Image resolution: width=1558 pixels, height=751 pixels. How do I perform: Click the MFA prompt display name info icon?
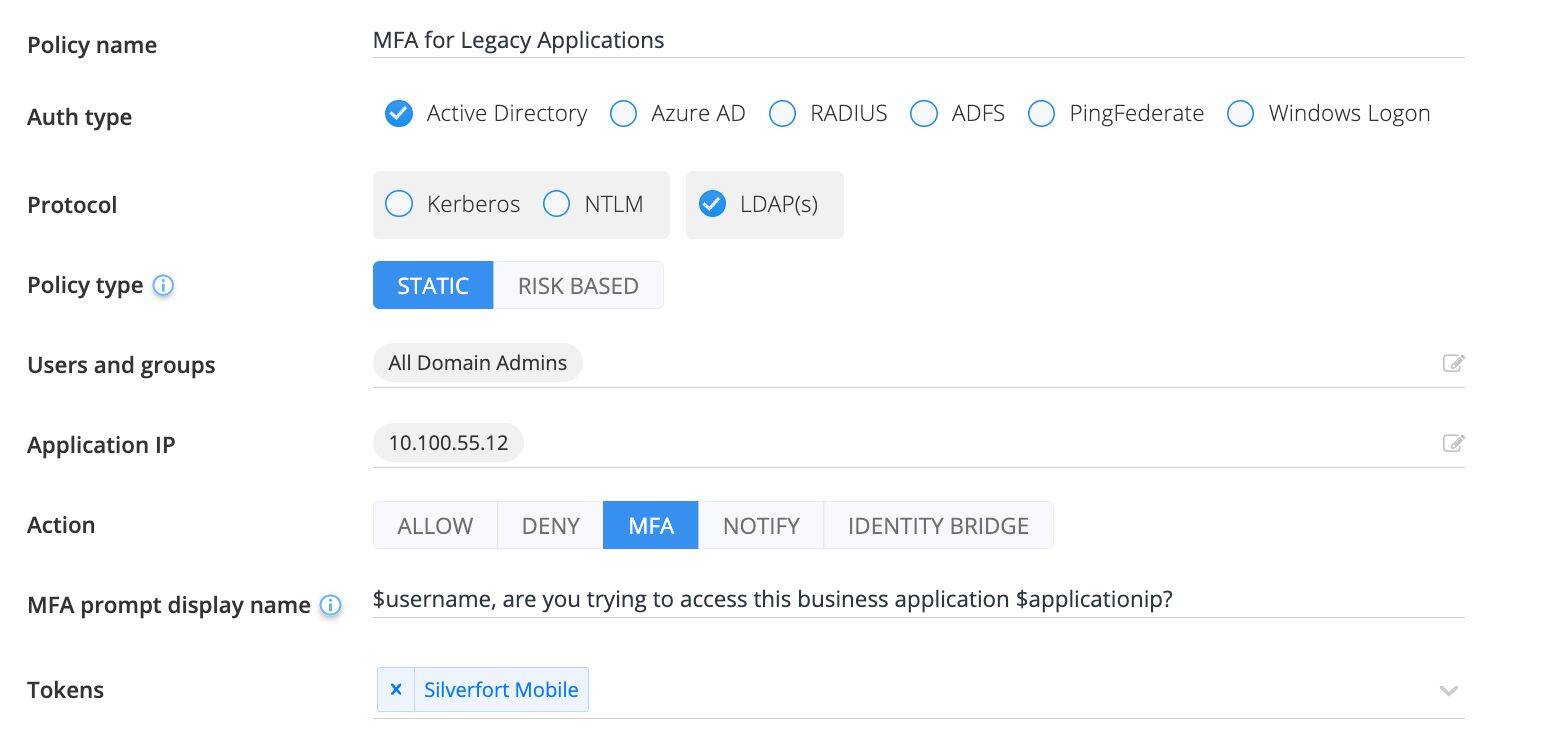click(x=330, y=606)
